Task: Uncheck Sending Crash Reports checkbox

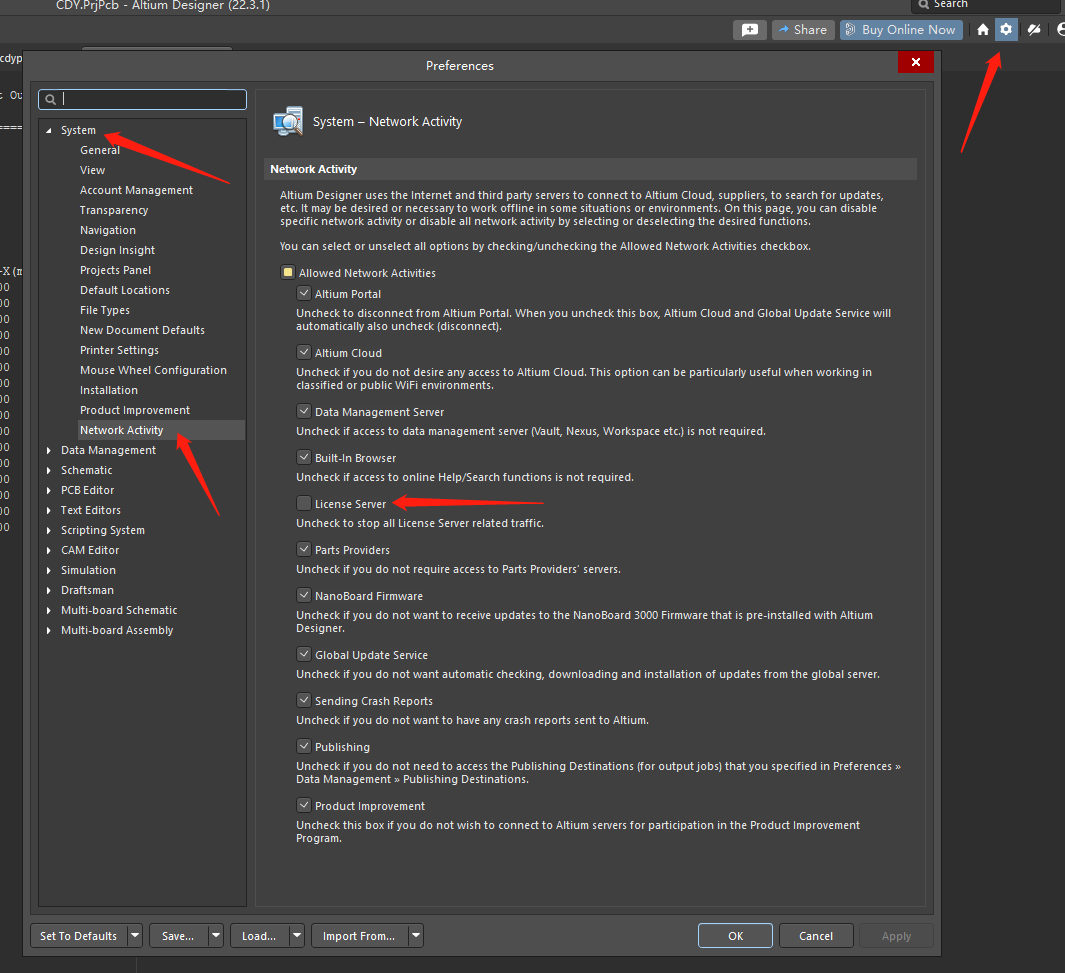Action: click(x=304, y=700)
